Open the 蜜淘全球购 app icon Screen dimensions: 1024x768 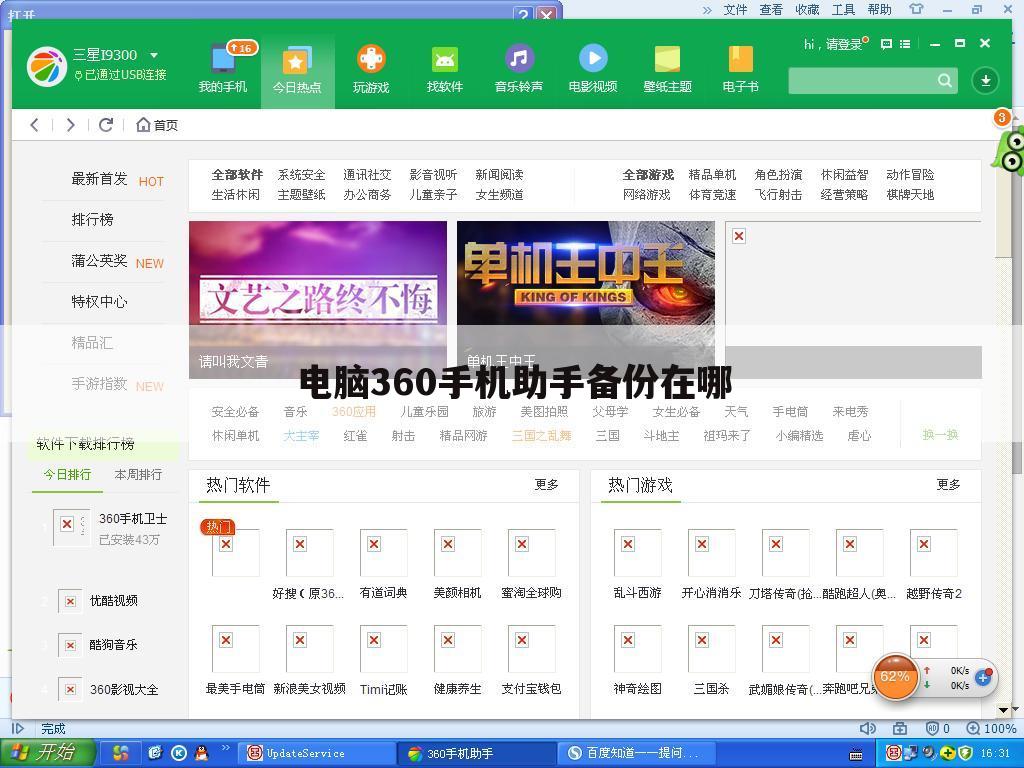point(531,552)
